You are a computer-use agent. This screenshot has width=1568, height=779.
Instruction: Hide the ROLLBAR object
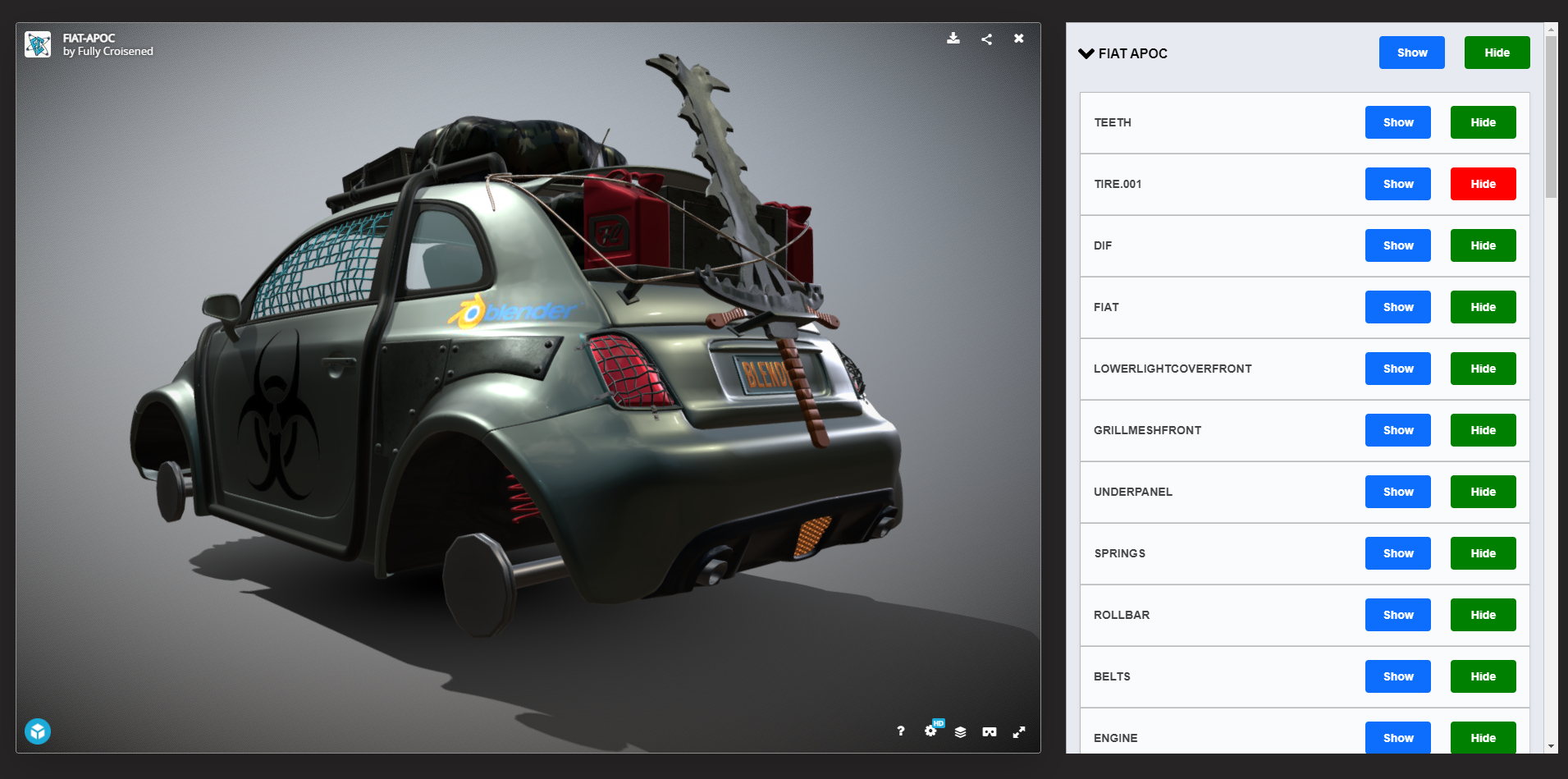[1483, 615]
